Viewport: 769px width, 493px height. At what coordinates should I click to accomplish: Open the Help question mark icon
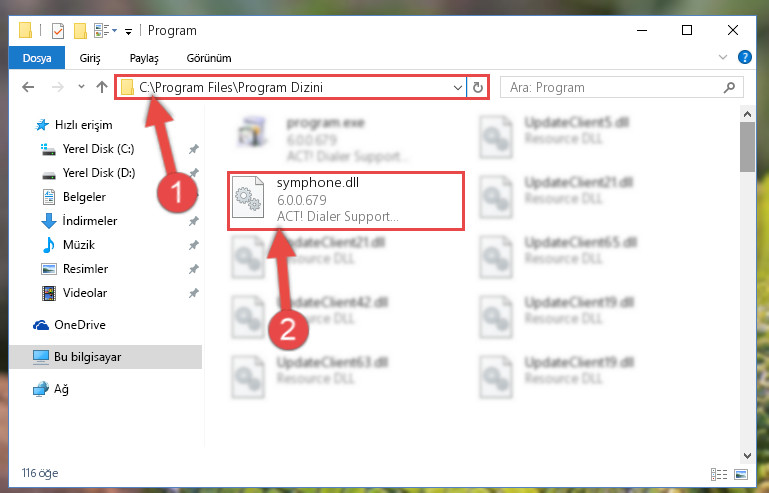coord(744,57)
